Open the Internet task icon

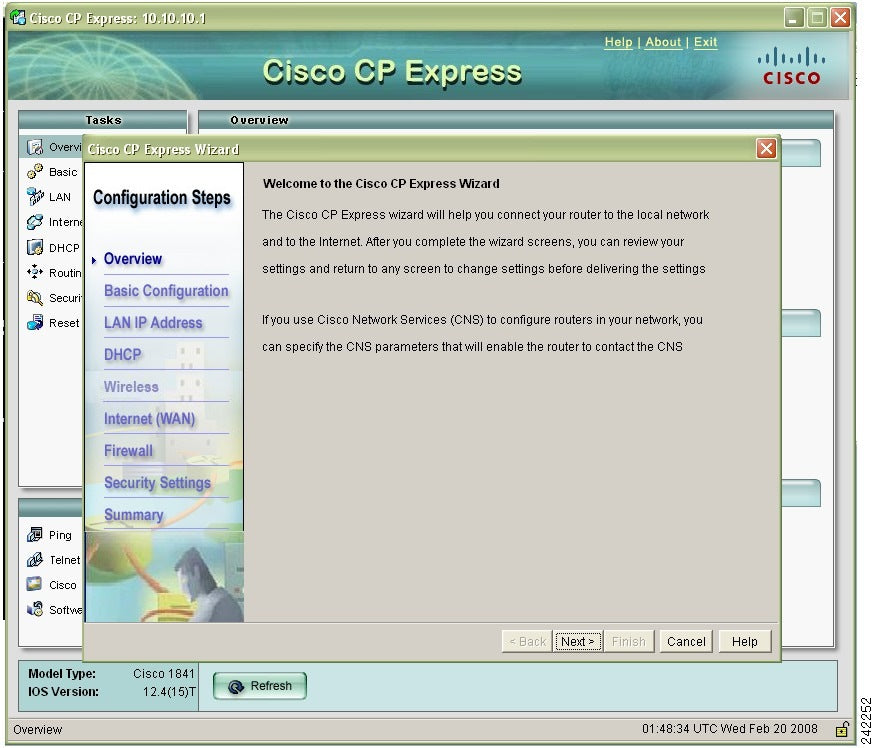coord(35,221)
